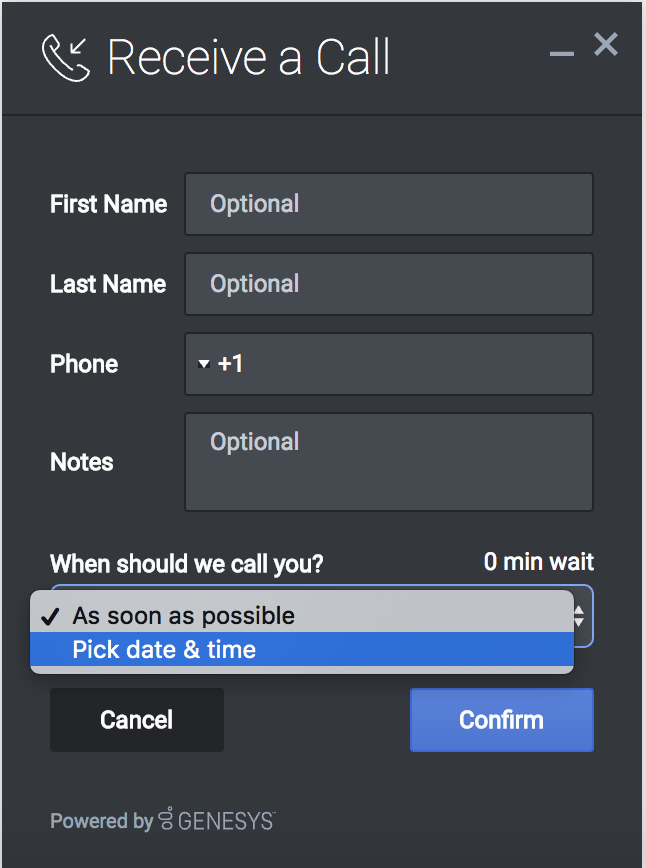Click the "When should we call you?" label
Image resolution: width=646 pixels, height=868 pixels.
click(187, 563)
